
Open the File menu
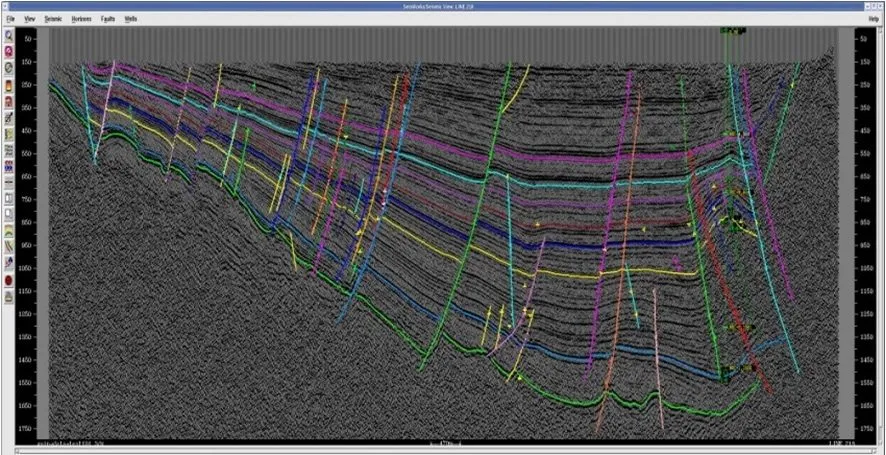(x=10, y=19)
